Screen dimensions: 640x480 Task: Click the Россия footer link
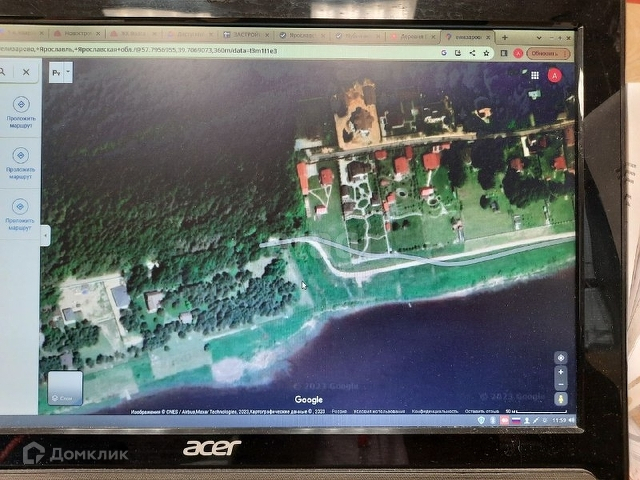[x=339, y=411]
